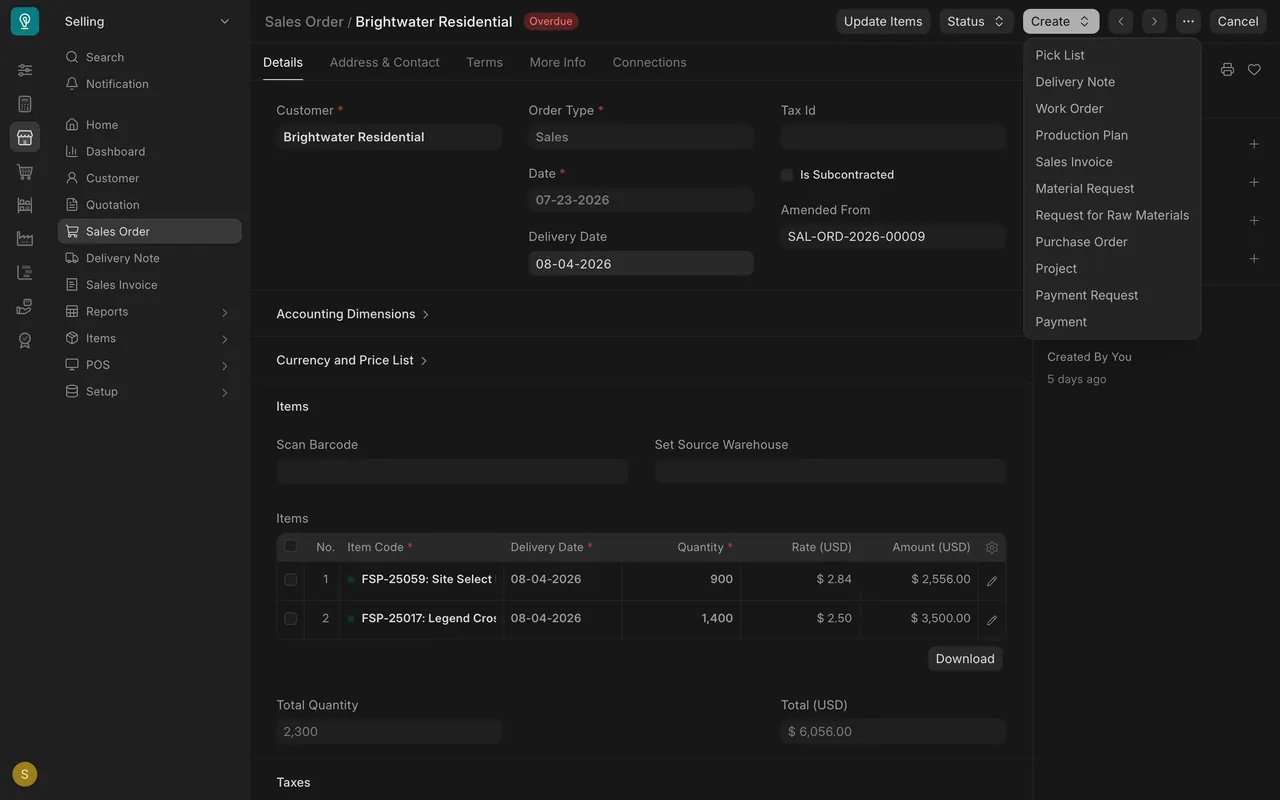Image resolution: width=1280 pixels, height=800 pixels.
Task: Click the Scan Barcode input field
Action: pos(452,472)
